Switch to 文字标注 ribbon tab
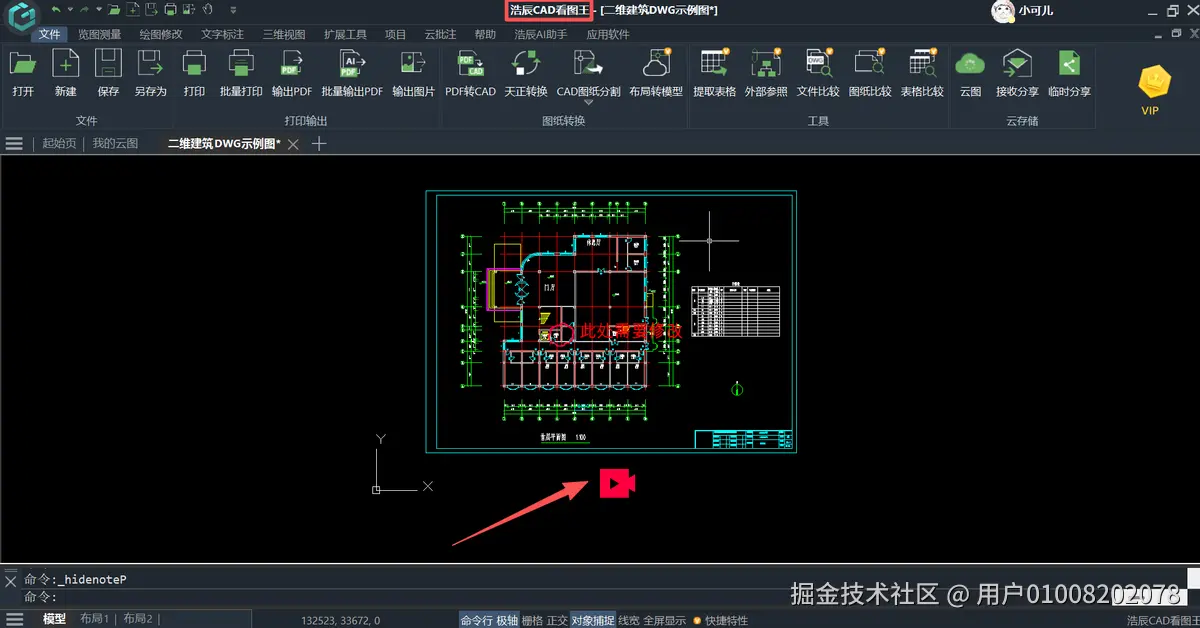Viewport: 1200px width, 628px height. click(x=222, y=34)
